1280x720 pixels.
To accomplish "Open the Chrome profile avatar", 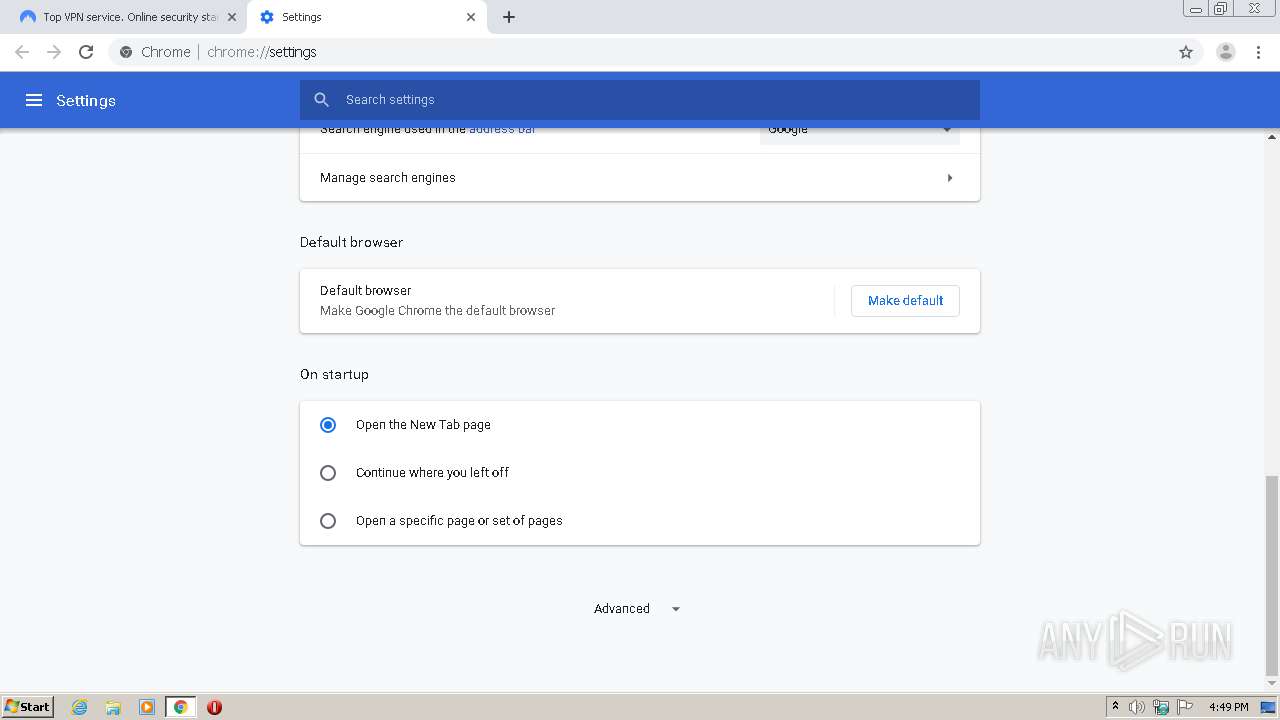I will click(1226, 52).
